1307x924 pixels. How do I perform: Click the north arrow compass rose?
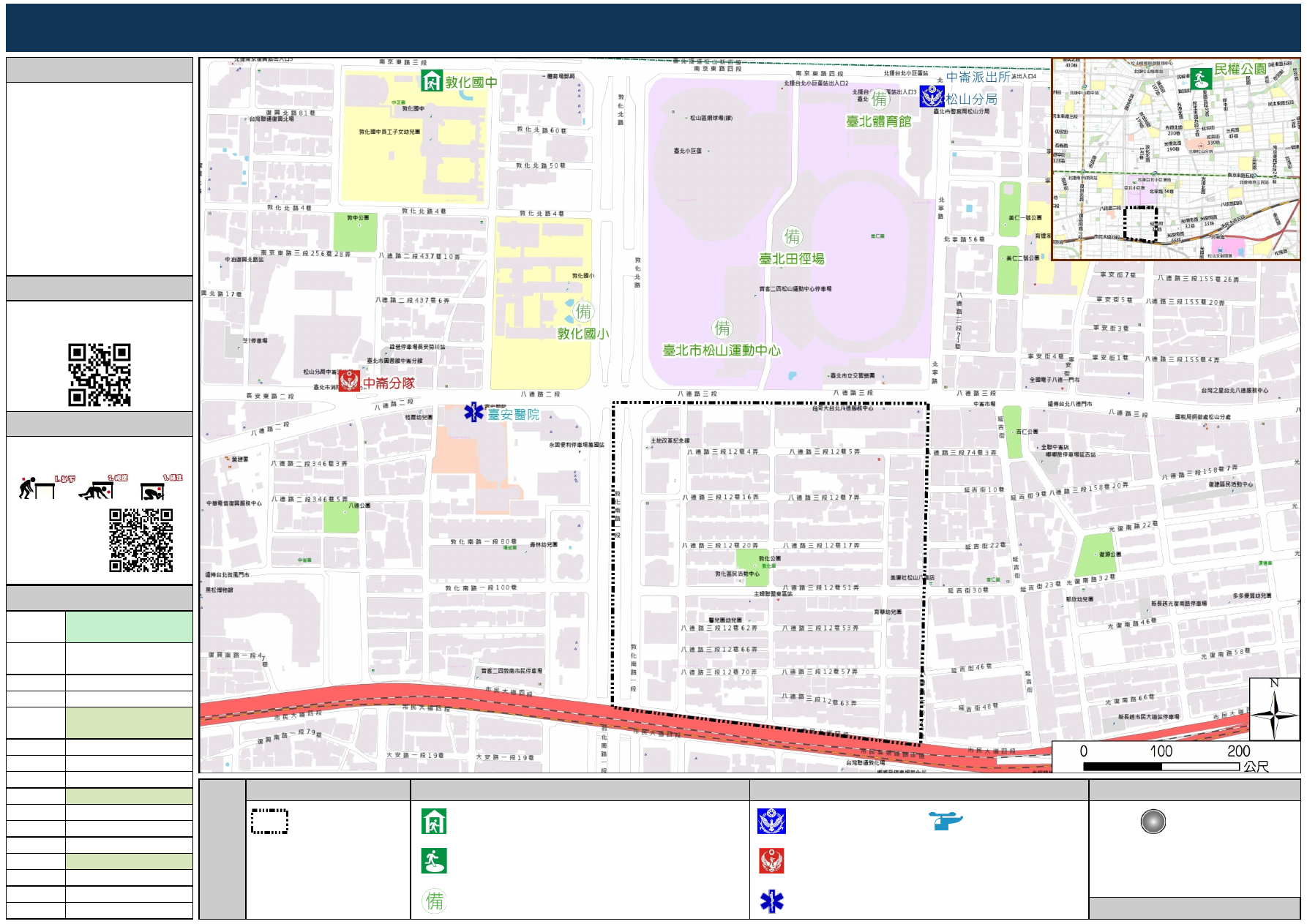pos(1274,713)
